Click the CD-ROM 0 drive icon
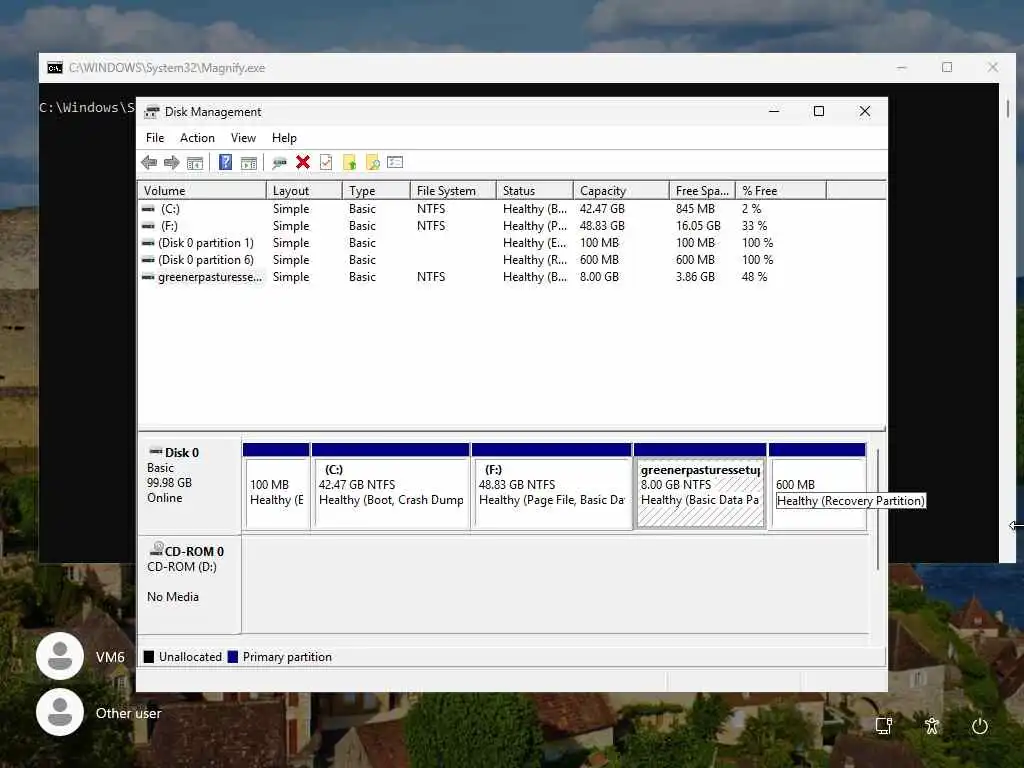 pyautogui.click(x=157, y=549)
